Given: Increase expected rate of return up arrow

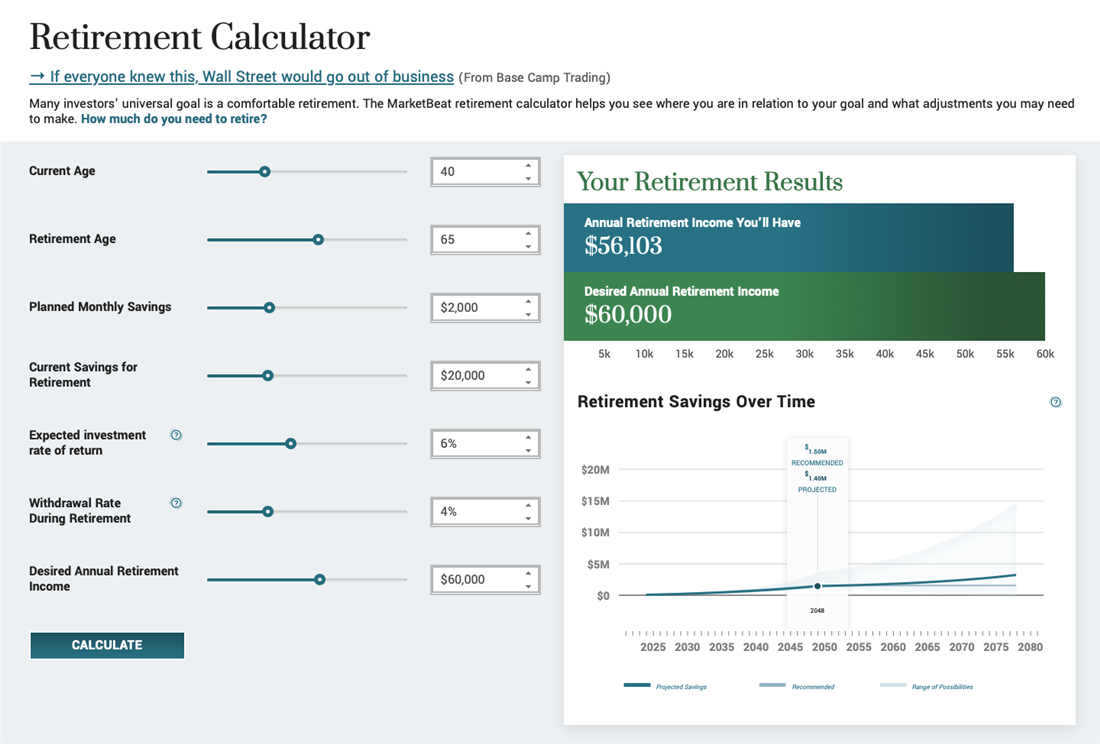Looking at the screenshot, I should 528,438.
